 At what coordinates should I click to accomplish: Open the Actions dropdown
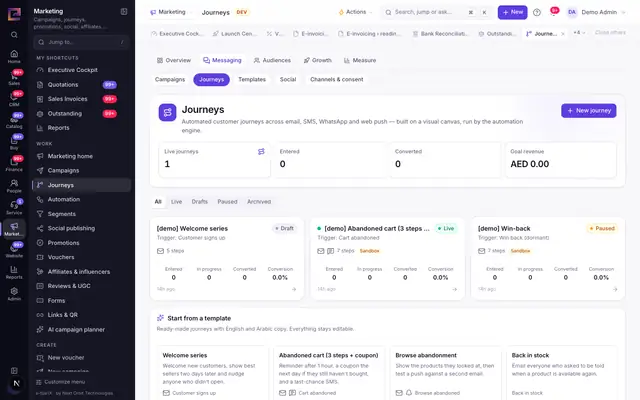(x=355, y=12)
